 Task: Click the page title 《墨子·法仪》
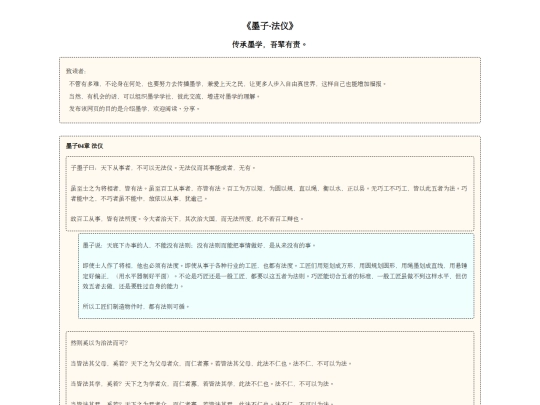270,26
